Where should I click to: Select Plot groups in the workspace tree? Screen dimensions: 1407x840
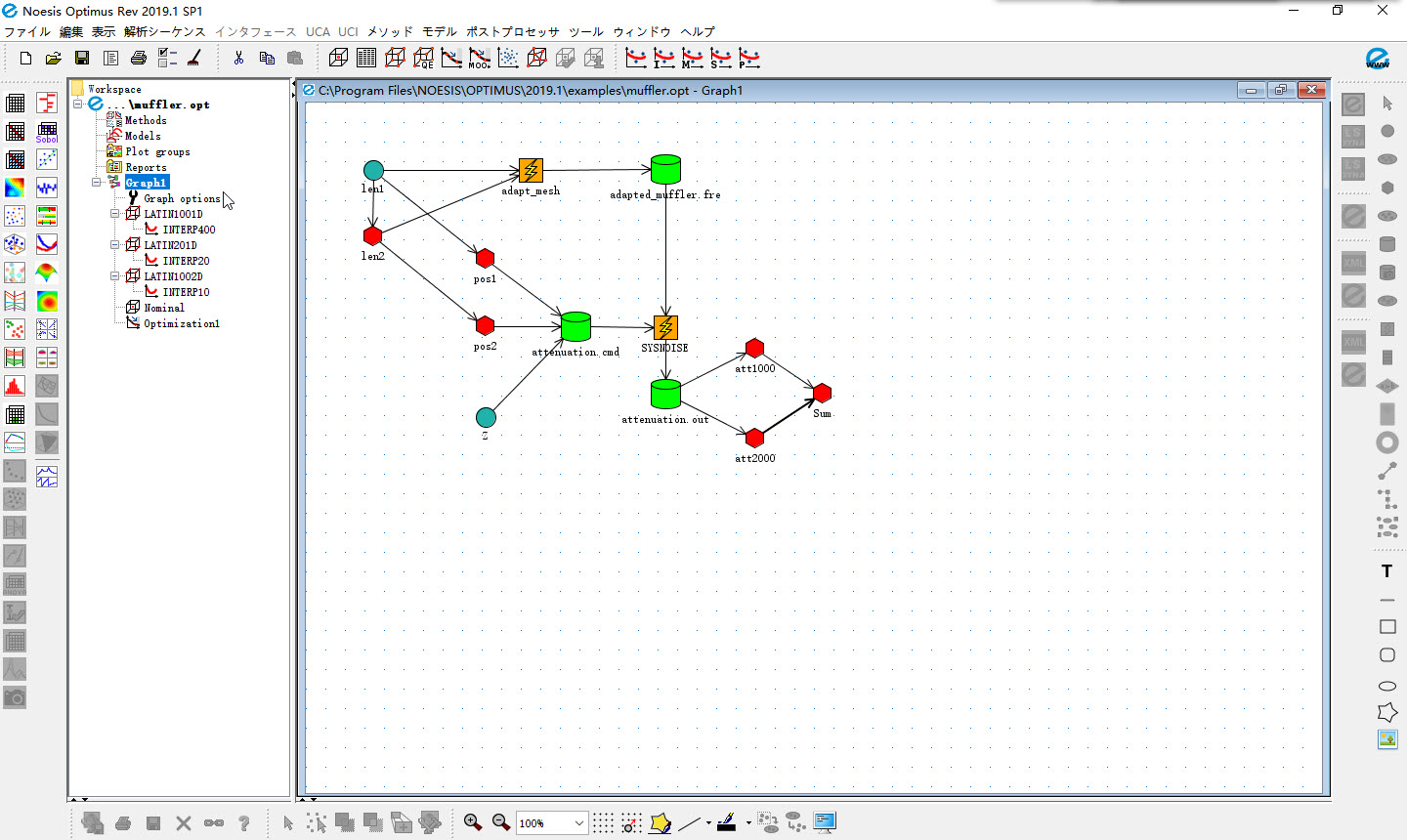click(157, 151)
